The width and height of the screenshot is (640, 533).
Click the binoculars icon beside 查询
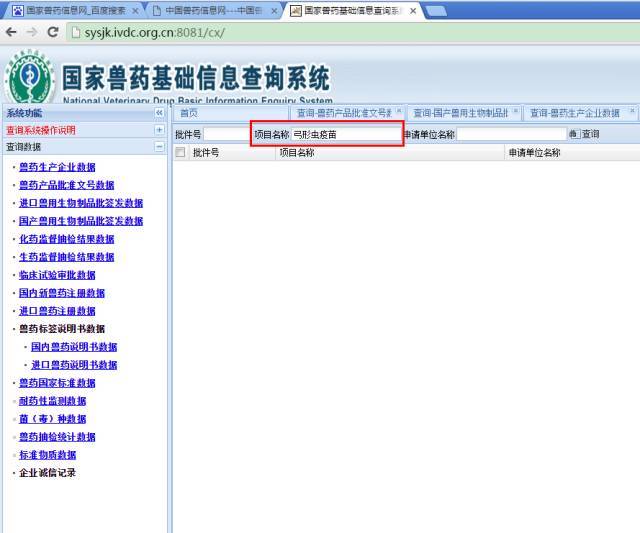click(x=573, y=134)
